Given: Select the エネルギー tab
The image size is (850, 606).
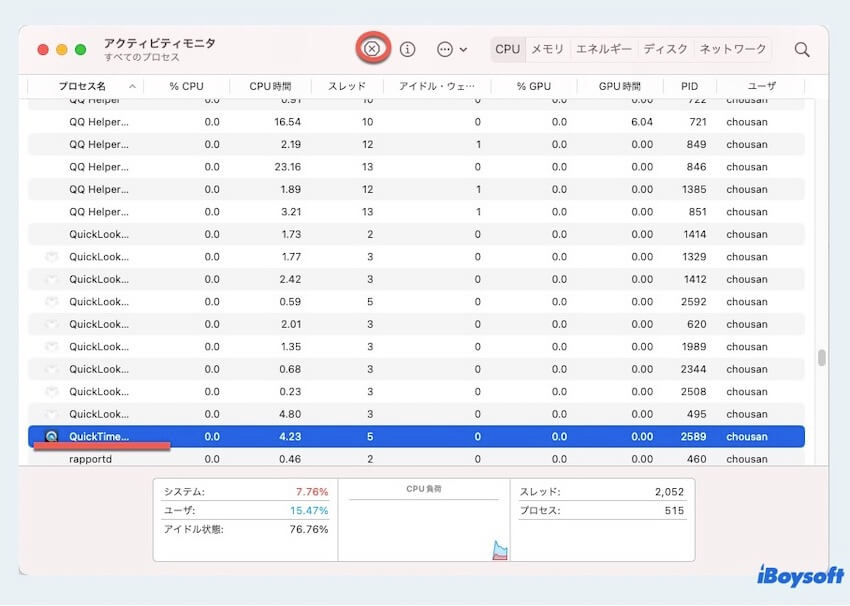Looking at the screenshot, I should tap(603, 49).
